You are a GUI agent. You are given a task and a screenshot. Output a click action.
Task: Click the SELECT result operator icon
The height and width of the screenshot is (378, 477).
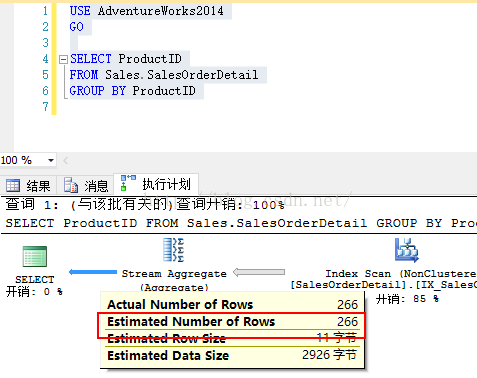click(35, 256)
